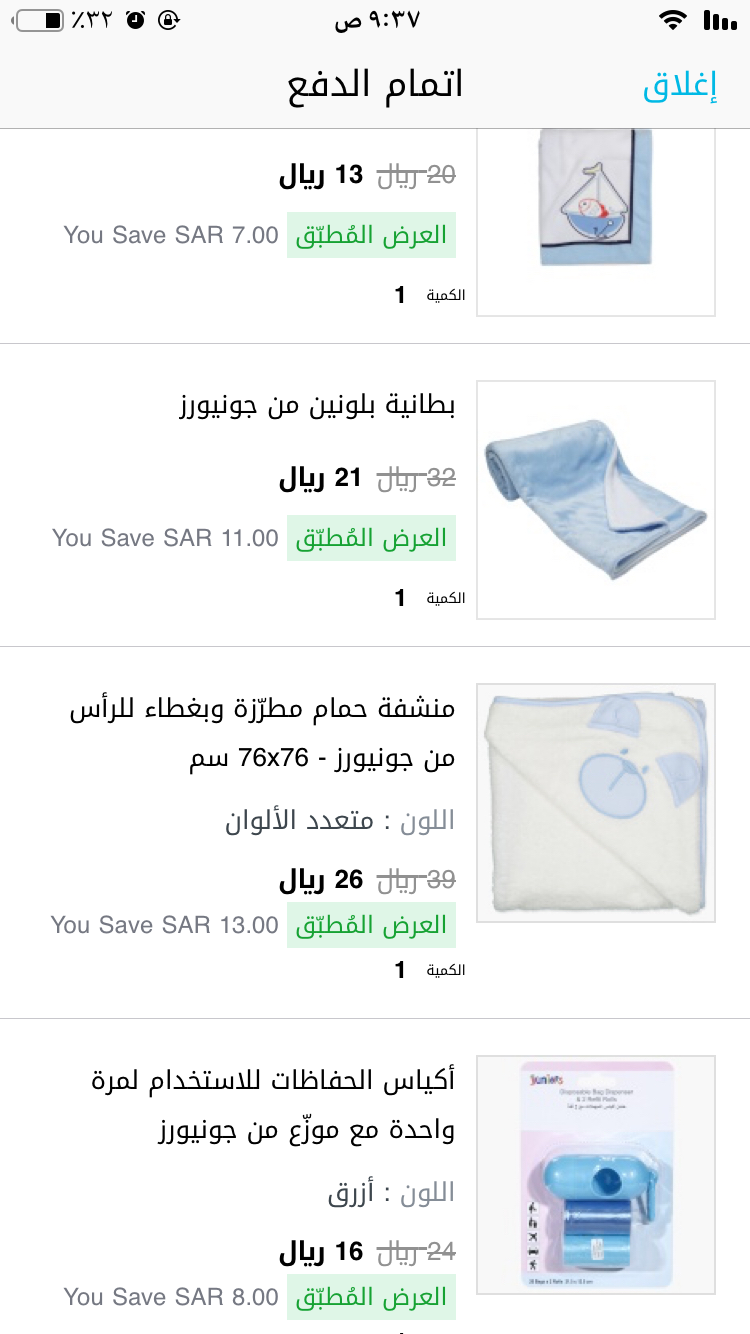Tap the alarm clock status icon

tap(137, 20)
